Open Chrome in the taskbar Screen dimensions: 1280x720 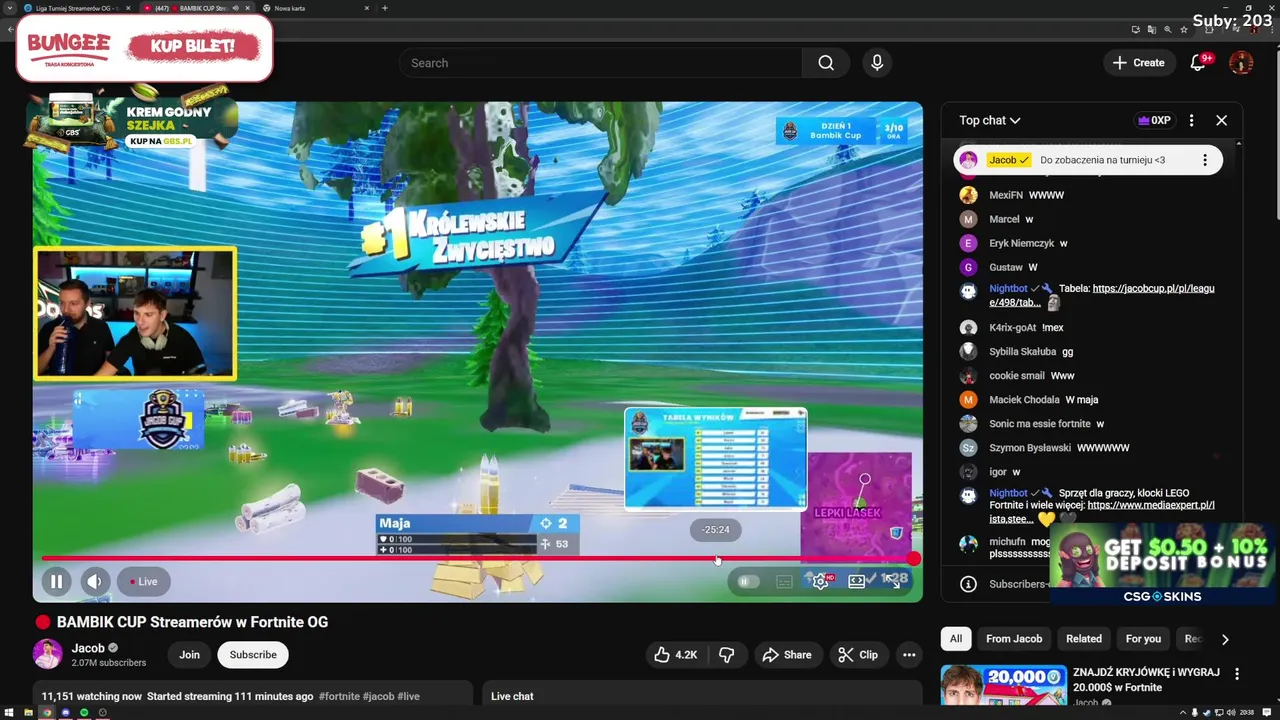[x=47, y=712]
